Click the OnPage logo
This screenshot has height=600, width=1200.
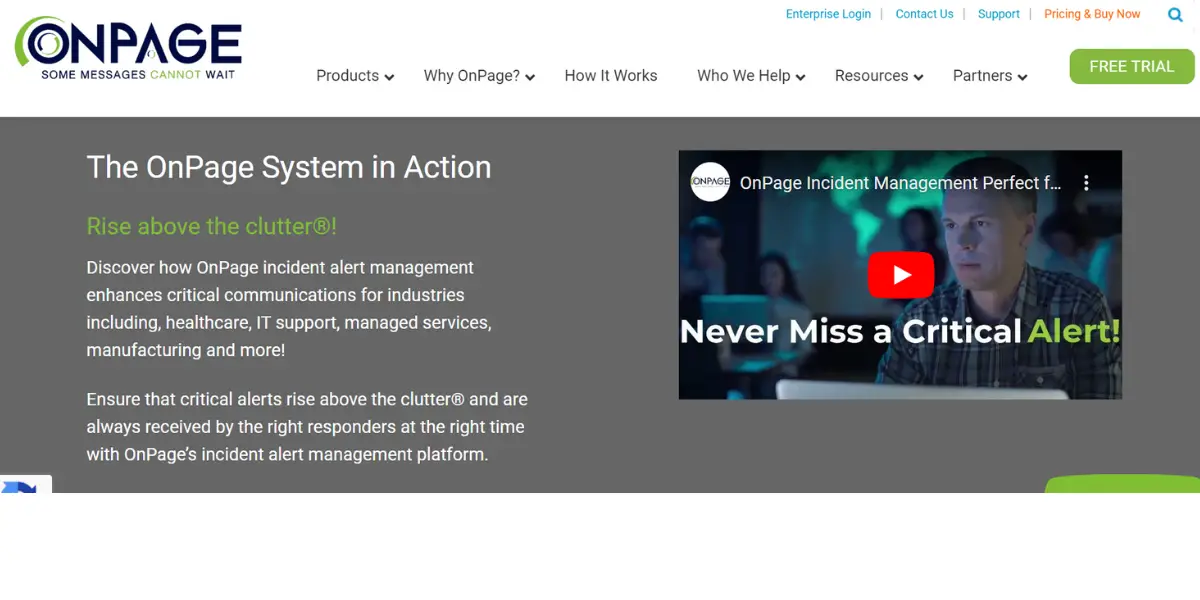(x=128, y=49)
